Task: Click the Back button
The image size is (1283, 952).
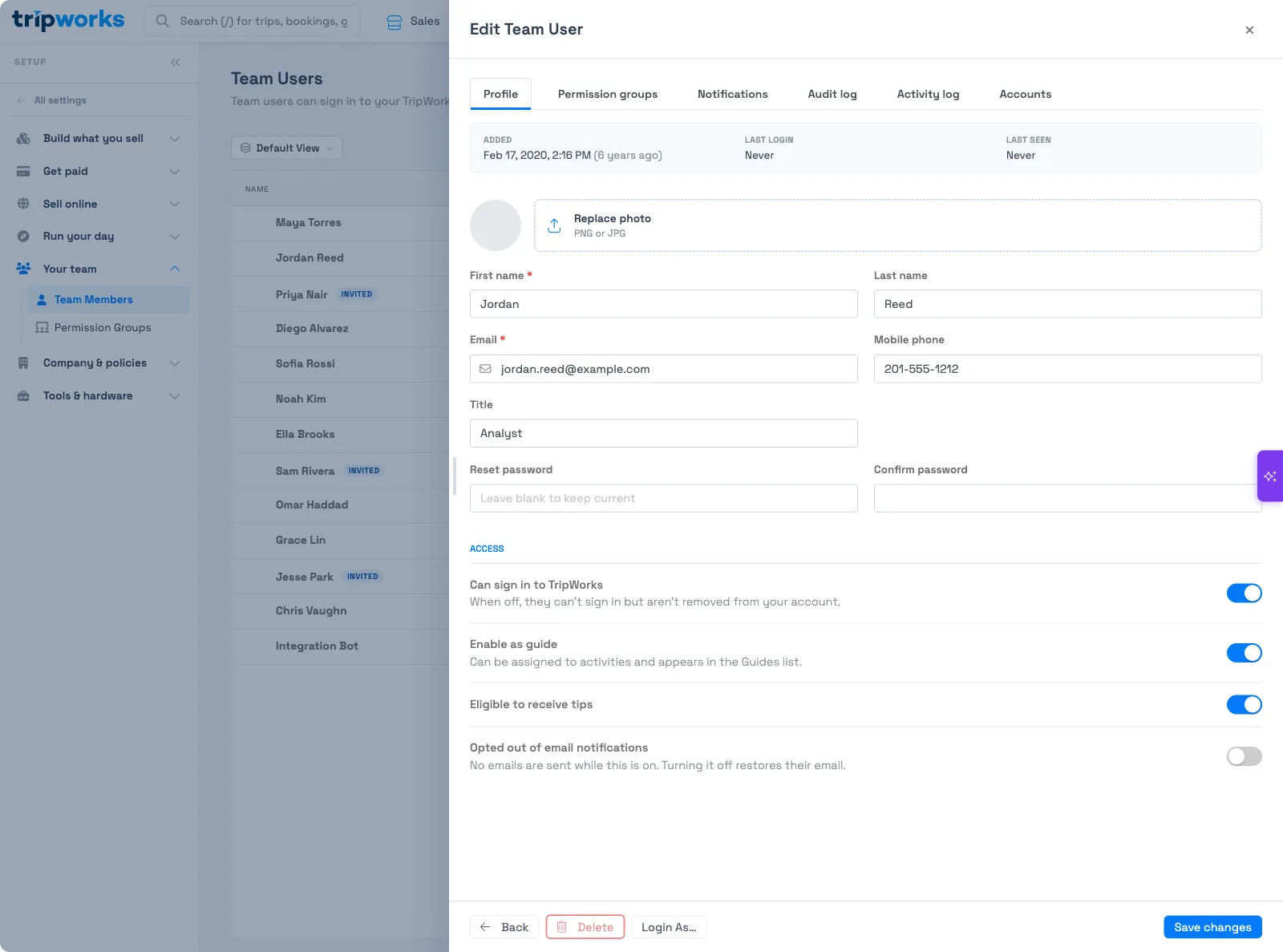Action: [504, 927]
